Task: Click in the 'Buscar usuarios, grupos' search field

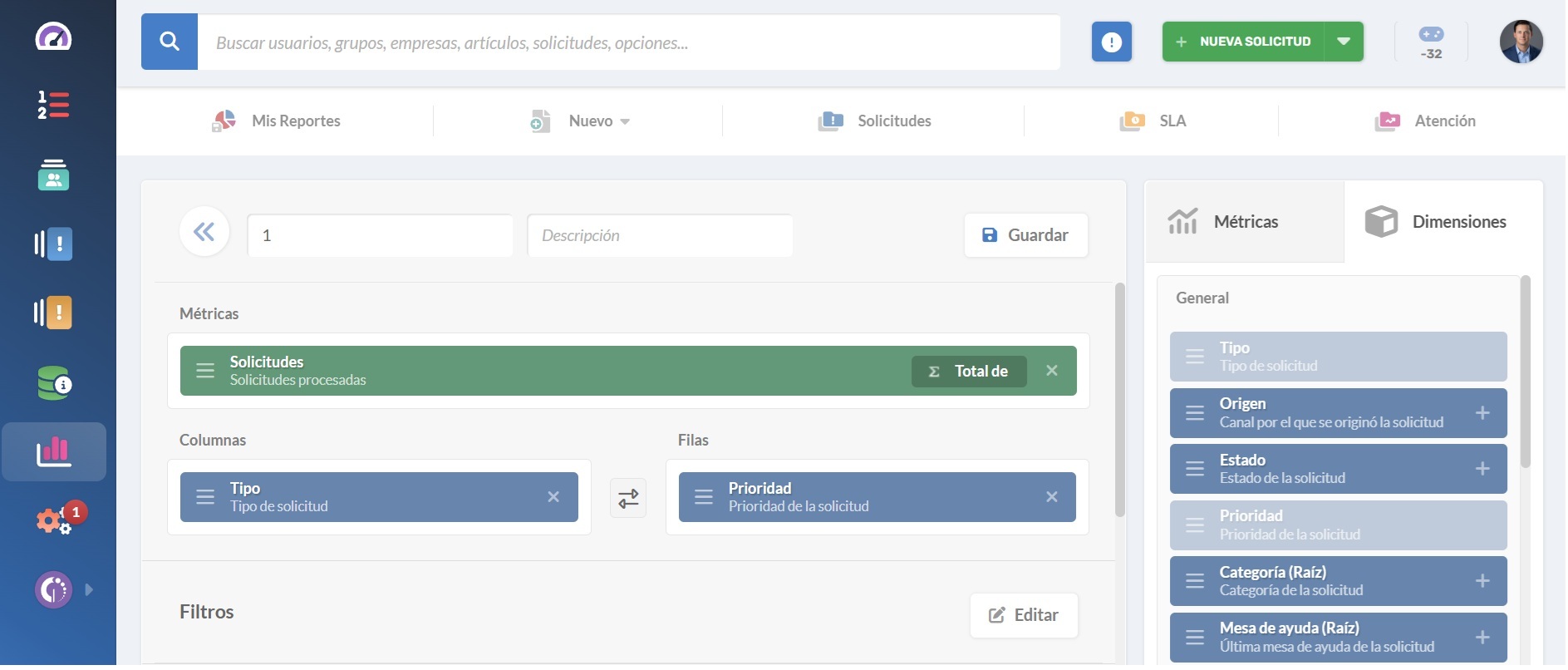Action: click(x=629, y=42)
